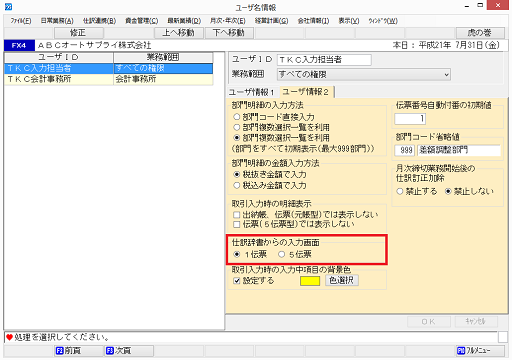Viewport: 512px width, 360px height.
Task: Close the ユーザ名情報 window
Action: (x=498, y=6)
